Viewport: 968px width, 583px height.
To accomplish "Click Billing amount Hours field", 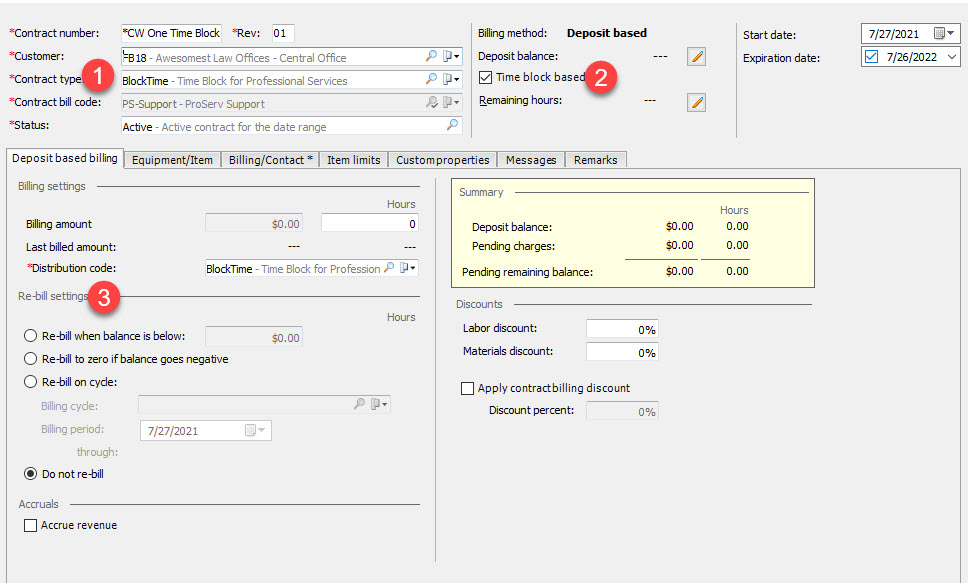I will (x=370, y=224).
